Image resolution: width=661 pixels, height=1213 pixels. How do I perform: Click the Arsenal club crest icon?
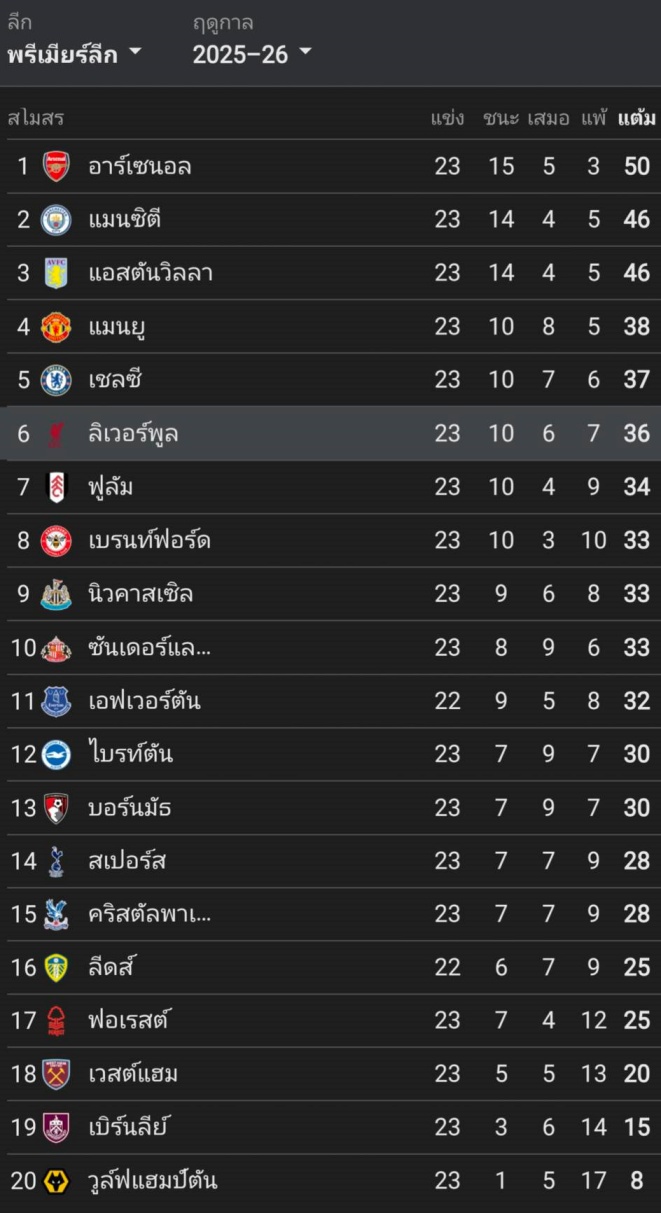tap(56, 166)
